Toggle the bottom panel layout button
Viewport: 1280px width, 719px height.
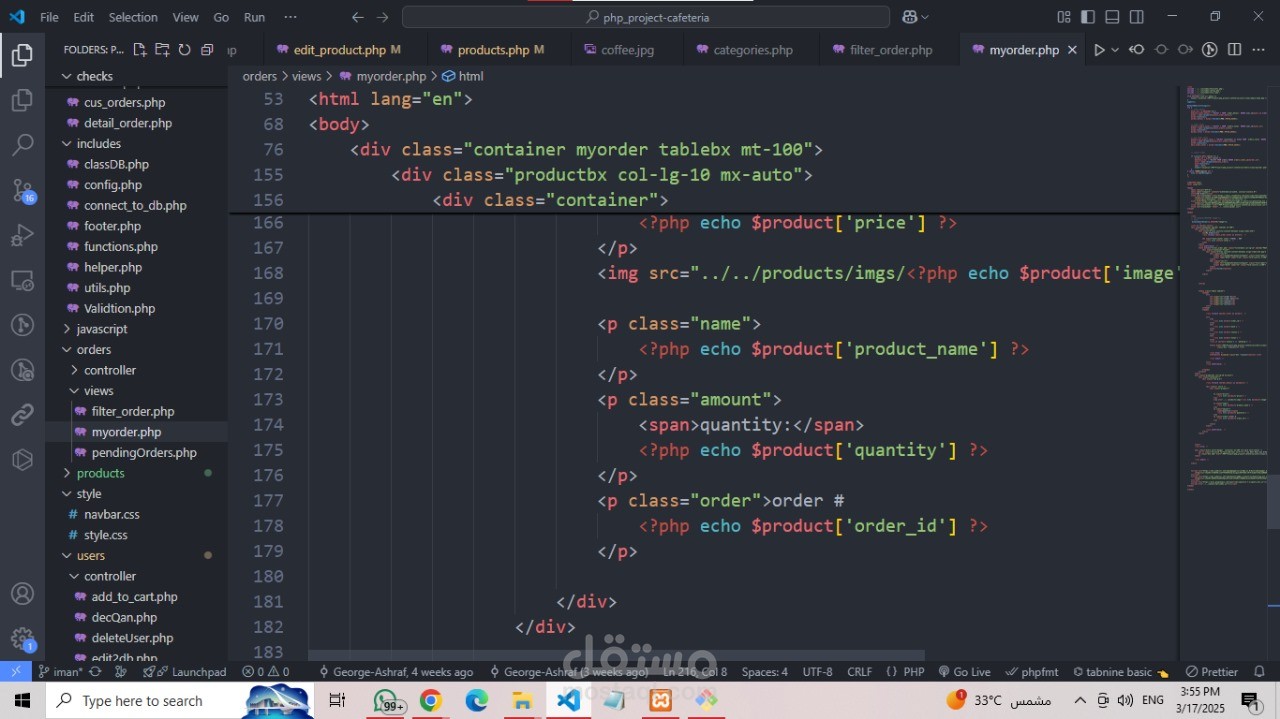coord(1112,17)
